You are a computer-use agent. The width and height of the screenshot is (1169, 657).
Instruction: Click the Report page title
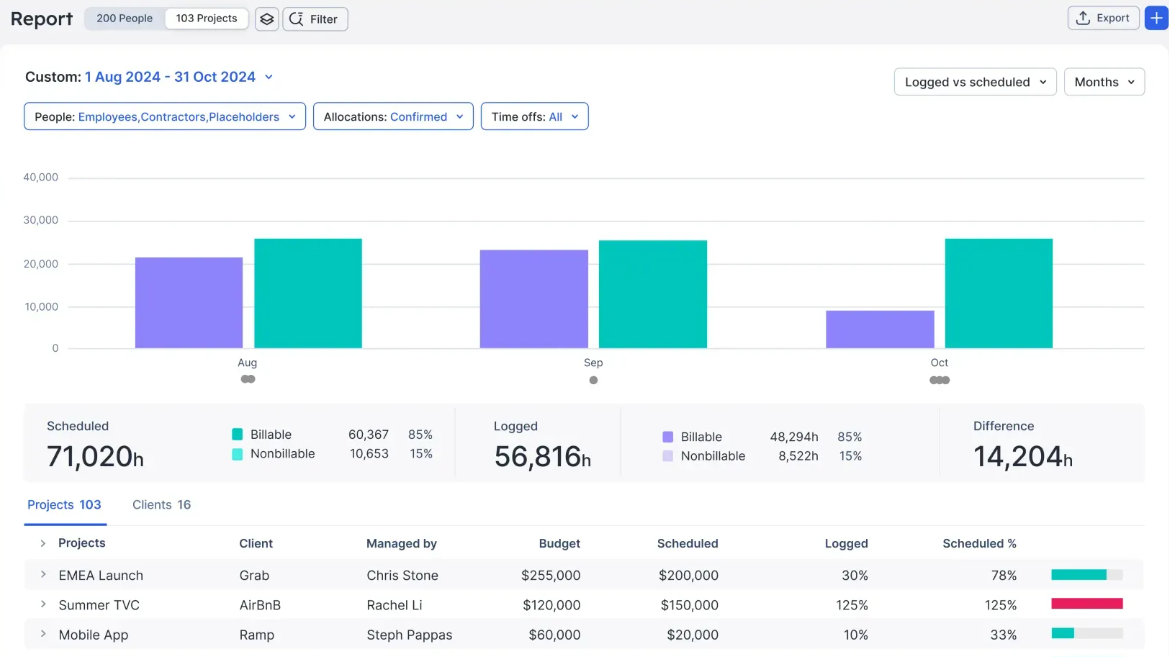click(x=42, y=19)
